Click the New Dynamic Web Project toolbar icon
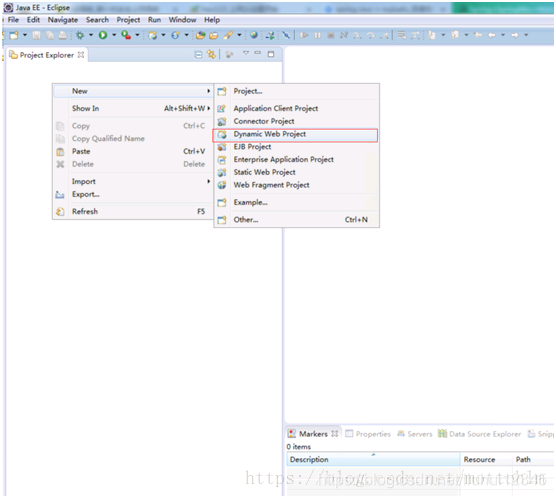This screenshot has height=498, width=556. [x=153, y=35]
